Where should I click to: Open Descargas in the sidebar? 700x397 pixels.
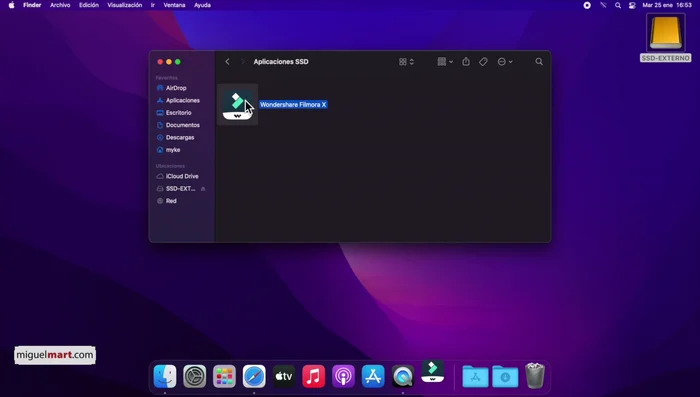[180, 138]
